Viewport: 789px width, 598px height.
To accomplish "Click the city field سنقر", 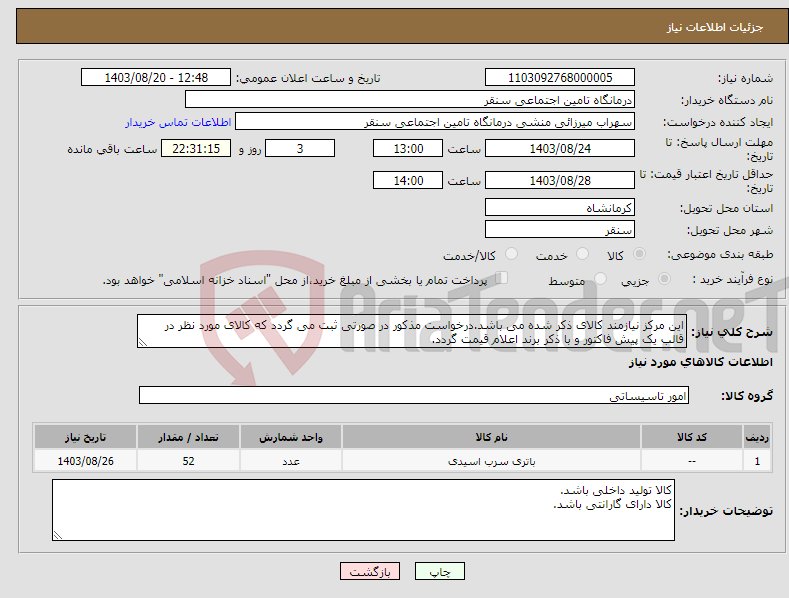I will click(560, 230).
